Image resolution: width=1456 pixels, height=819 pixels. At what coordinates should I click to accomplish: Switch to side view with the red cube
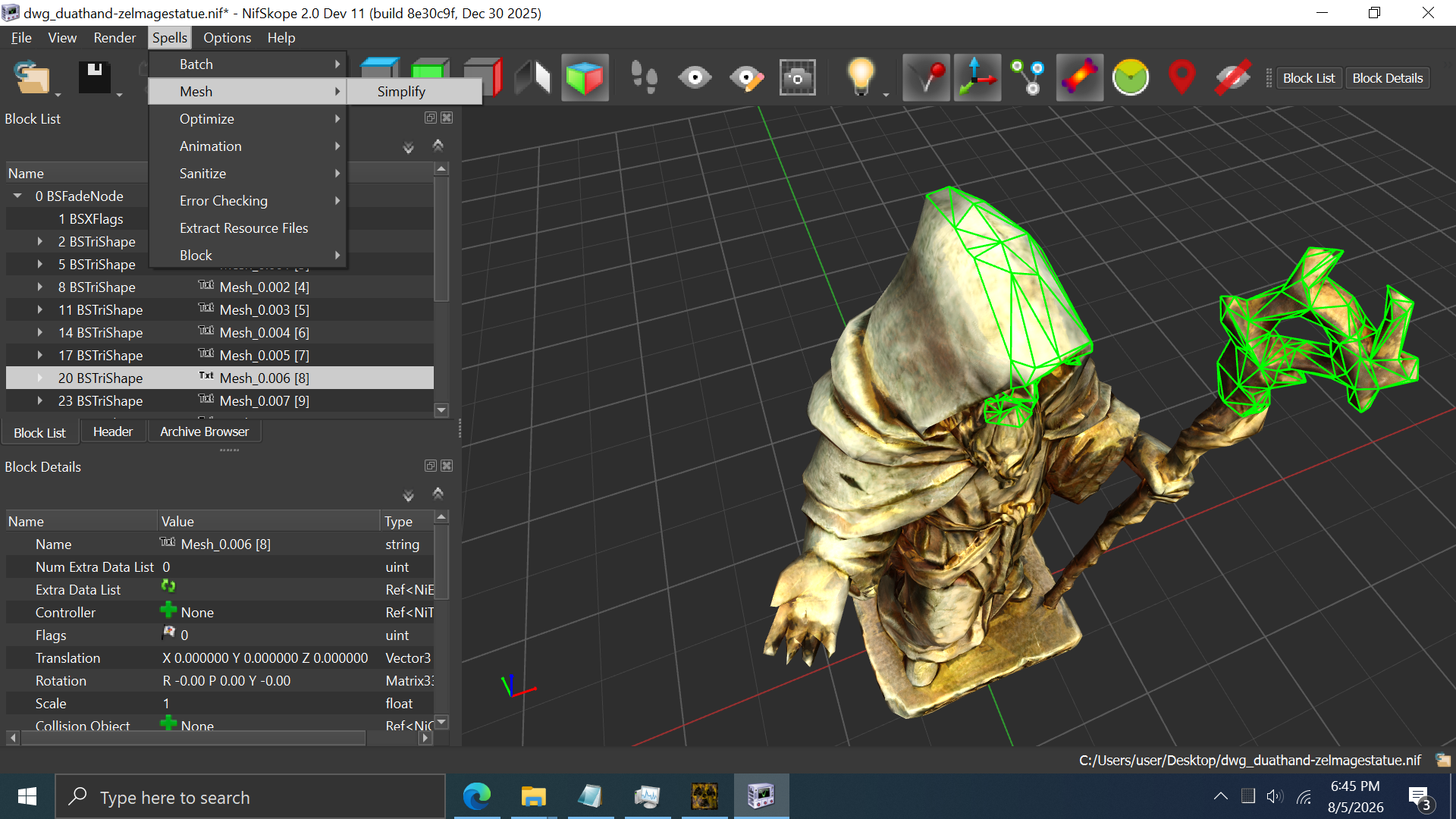[484, 77]
